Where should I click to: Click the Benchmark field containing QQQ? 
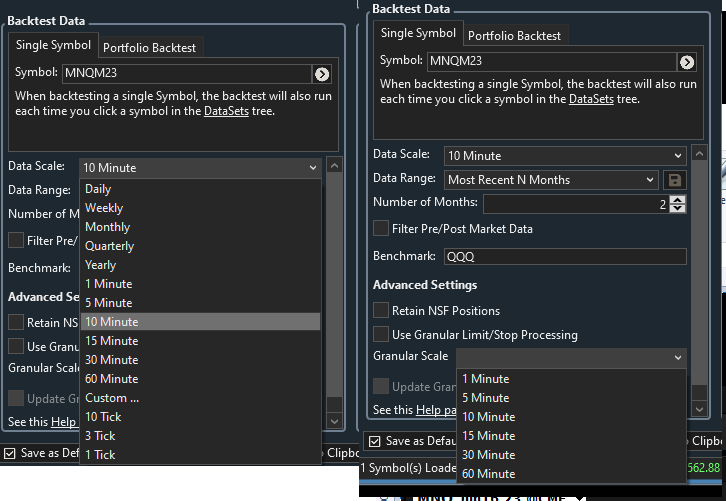click(x=565, y=257)
